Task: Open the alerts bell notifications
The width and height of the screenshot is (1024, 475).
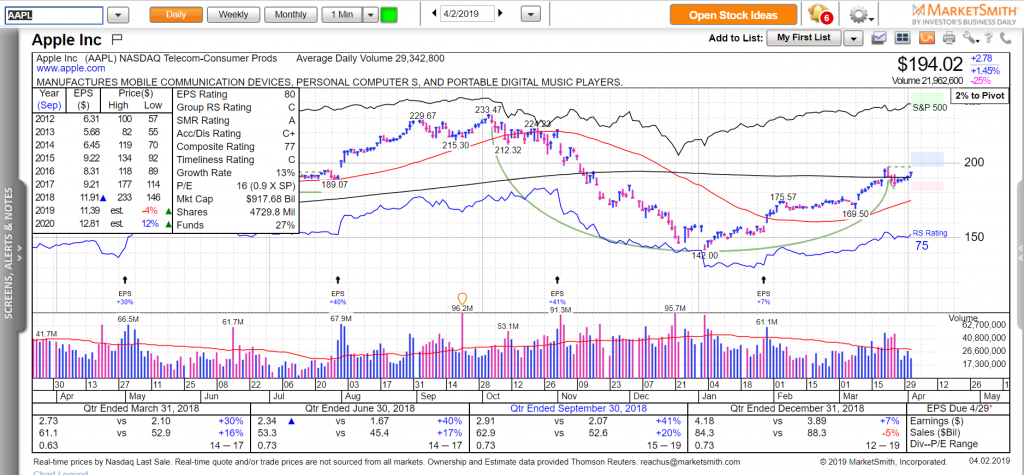Action: [x=820, y=15]
